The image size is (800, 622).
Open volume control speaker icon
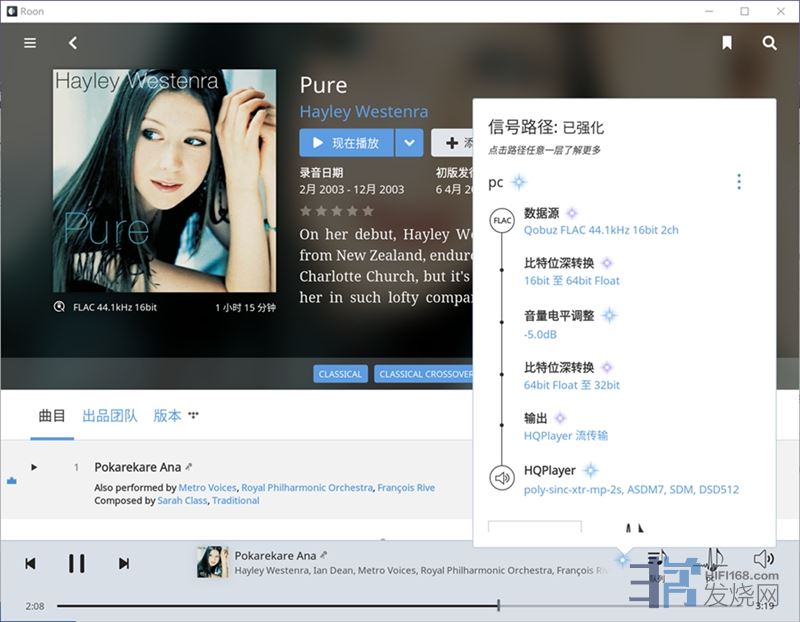point(763,559)
